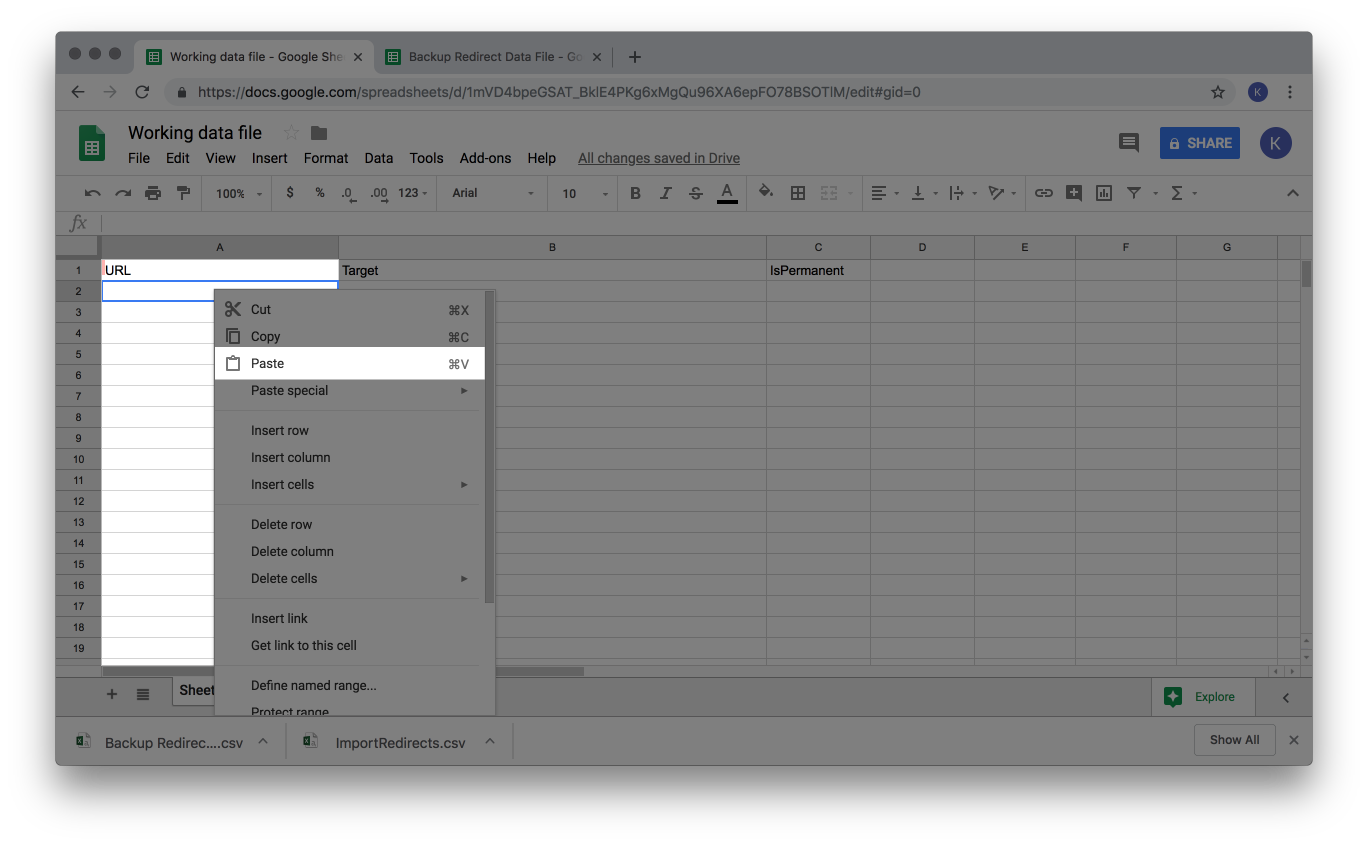This screenshot has width=1368, height=845.
Task: Click the filter icon in toolbar
Action: coord(1134,193)
